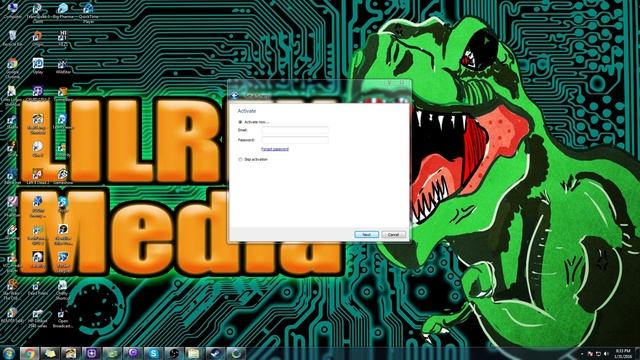Open the taskbar clock and date
The width and height of the screenshot is (640, 360).
point(623,354)
